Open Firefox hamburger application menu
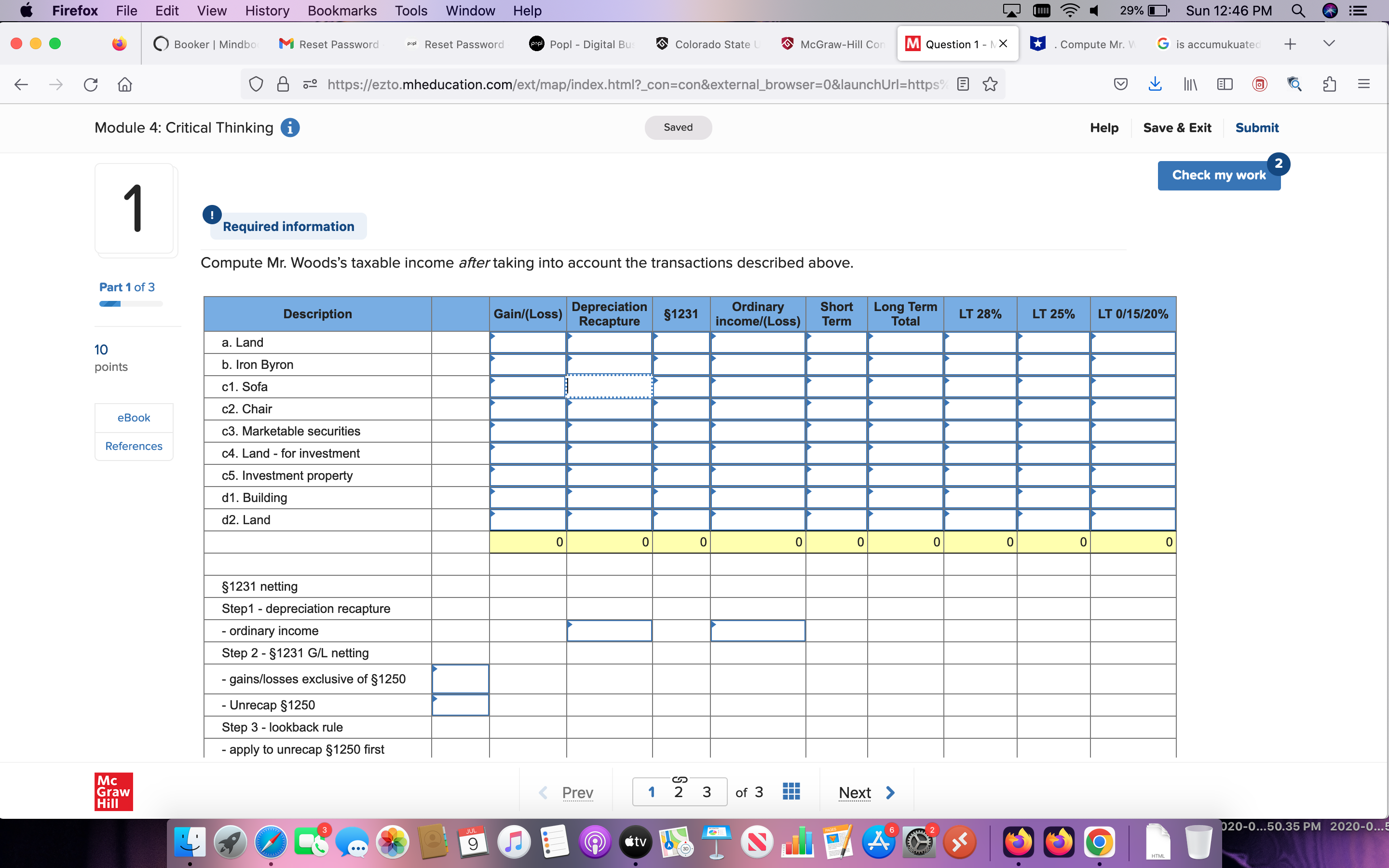The image size is (1389, 868). pos(1364,84)
